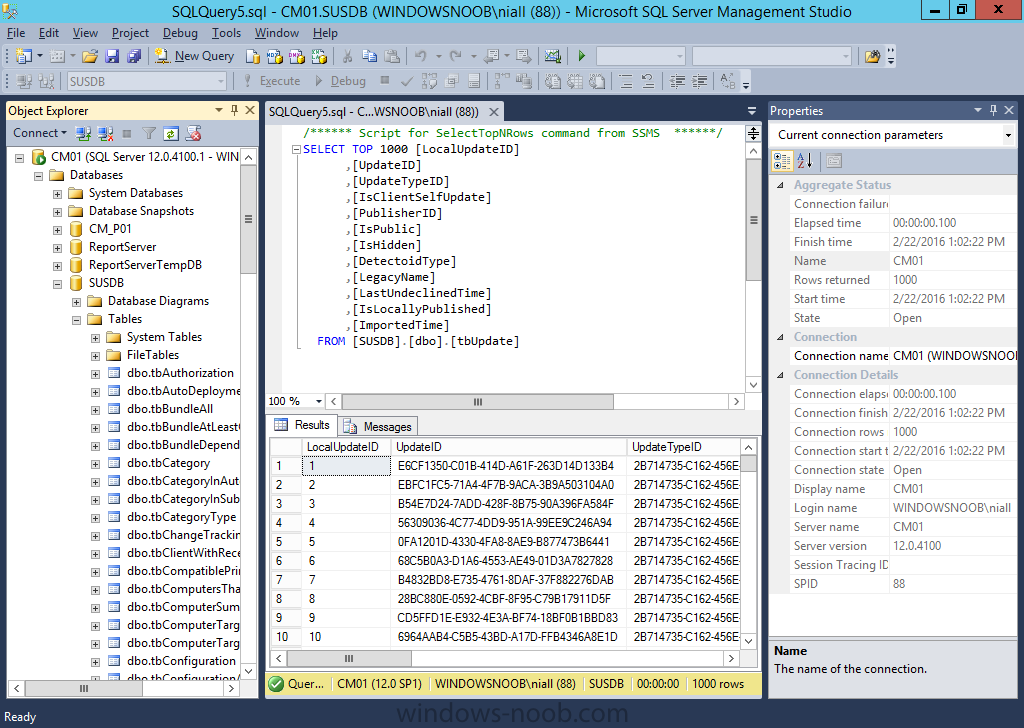Click the results grid horizontal scrollbar thumb

pyautogui.click(x=349, y=659)
